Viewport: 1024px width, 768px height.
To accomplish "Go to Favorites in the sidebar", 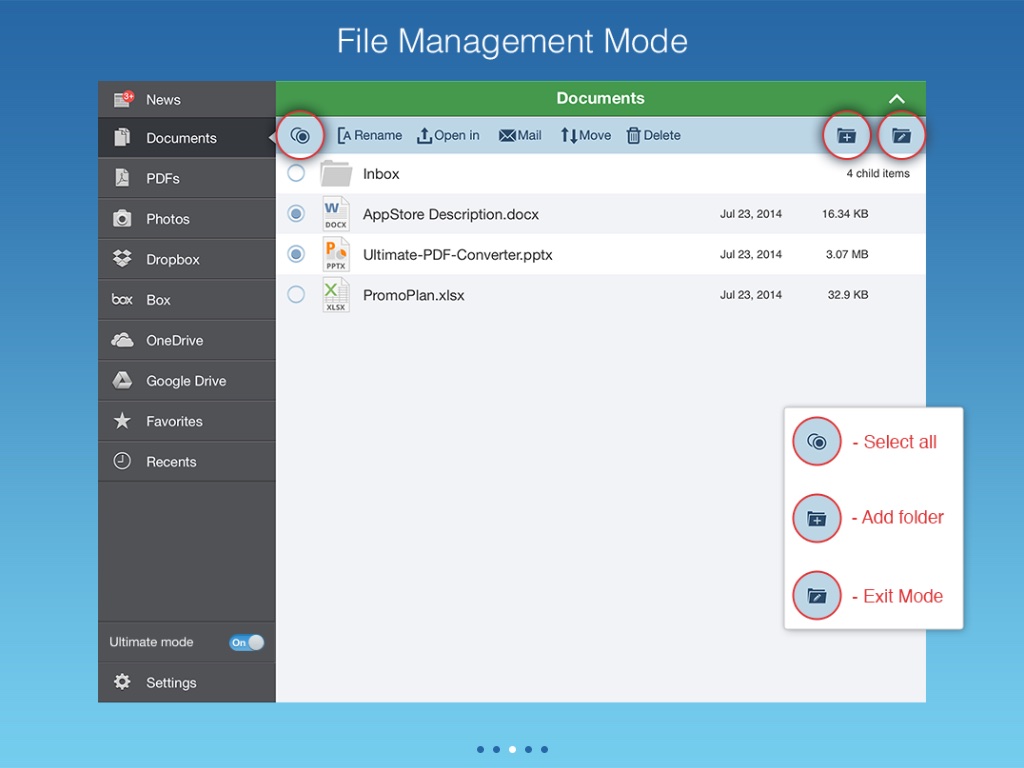I will click(174, 421).
